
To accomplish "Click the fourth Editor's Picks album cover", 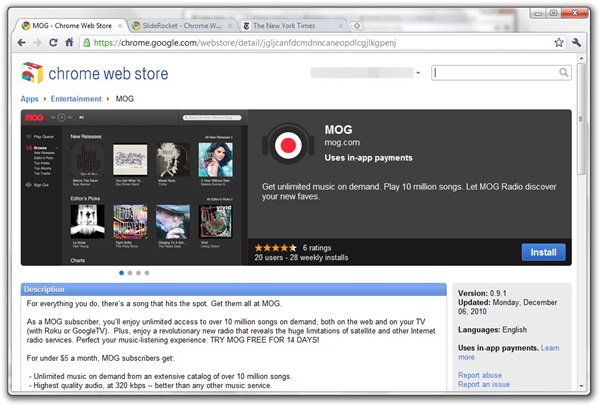I will click(215, 222).
